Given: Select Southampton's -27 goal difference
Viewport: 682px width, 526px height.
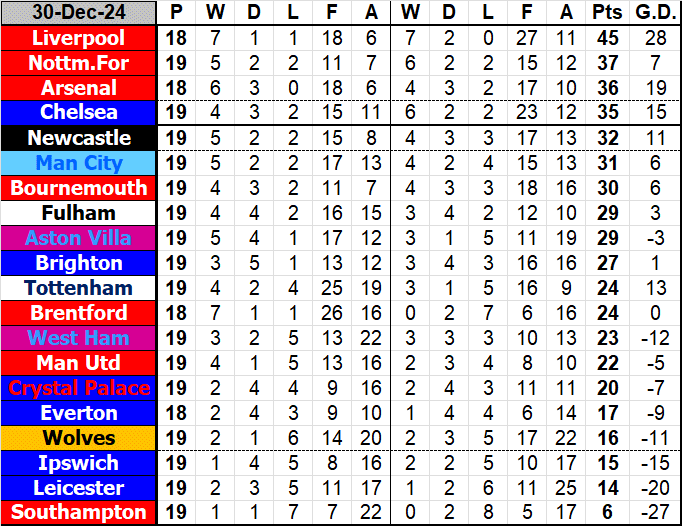Looking at the screenshot, I should pyautogui.click(x=655, y=513).
